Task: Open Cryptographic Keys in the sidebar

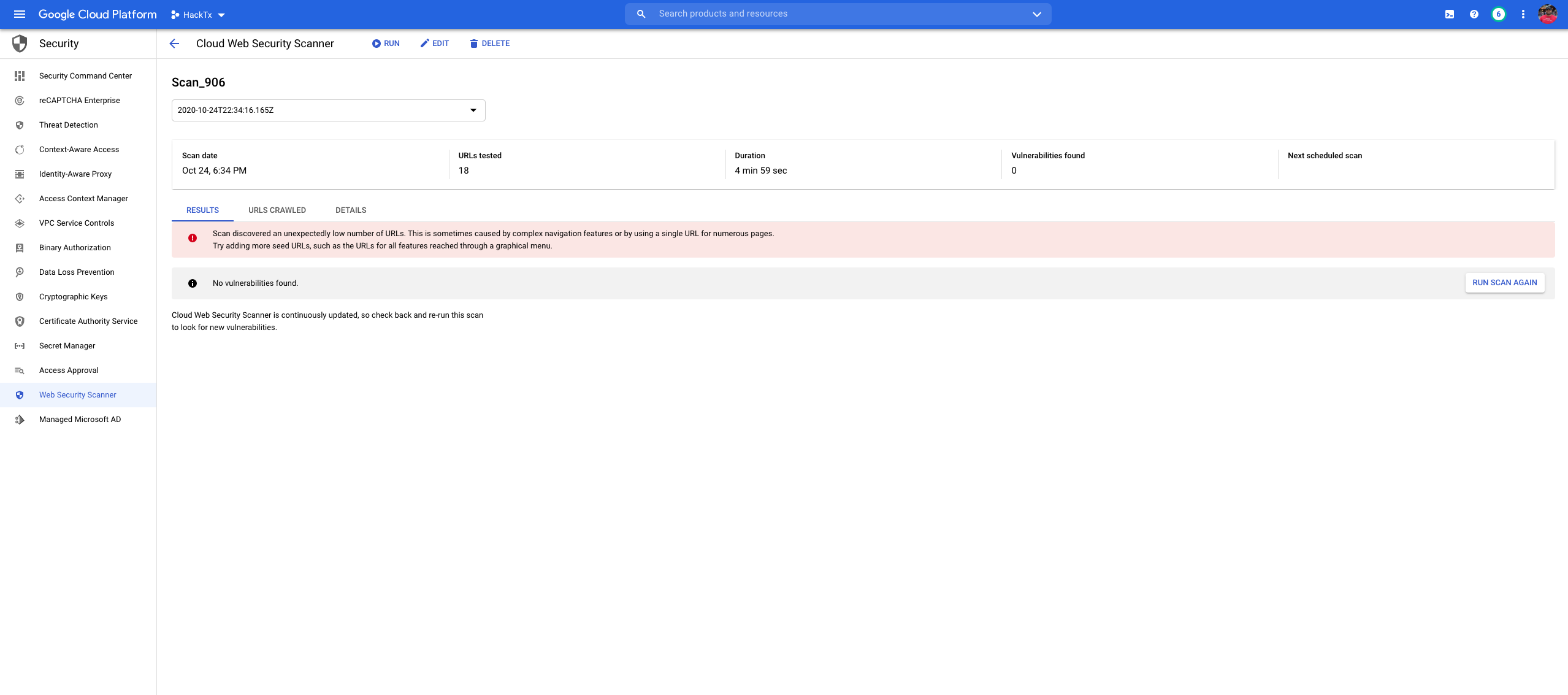Action: [74, 297]
